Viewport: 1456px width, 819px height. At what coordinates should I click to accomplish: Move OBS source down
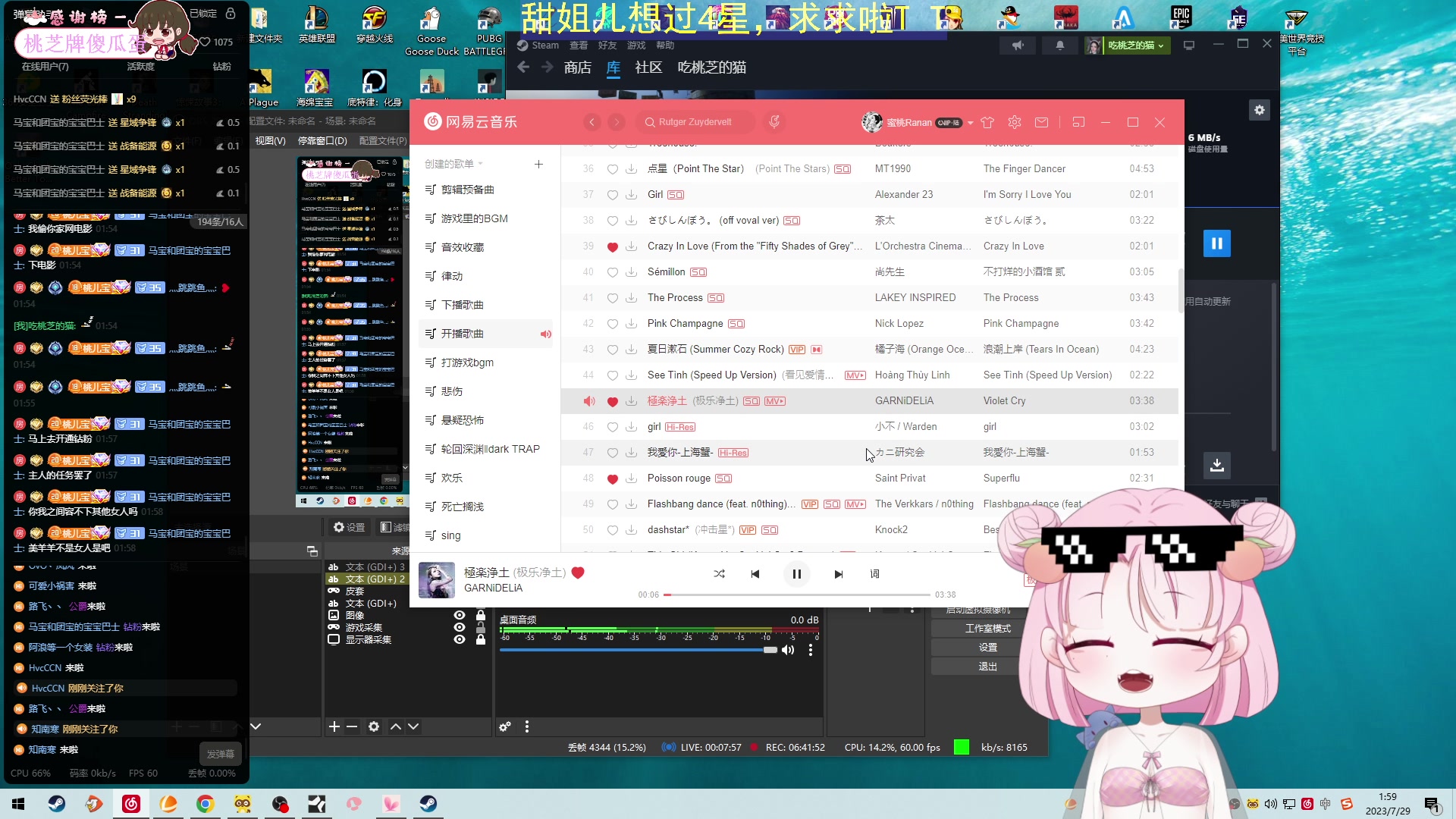413,726
